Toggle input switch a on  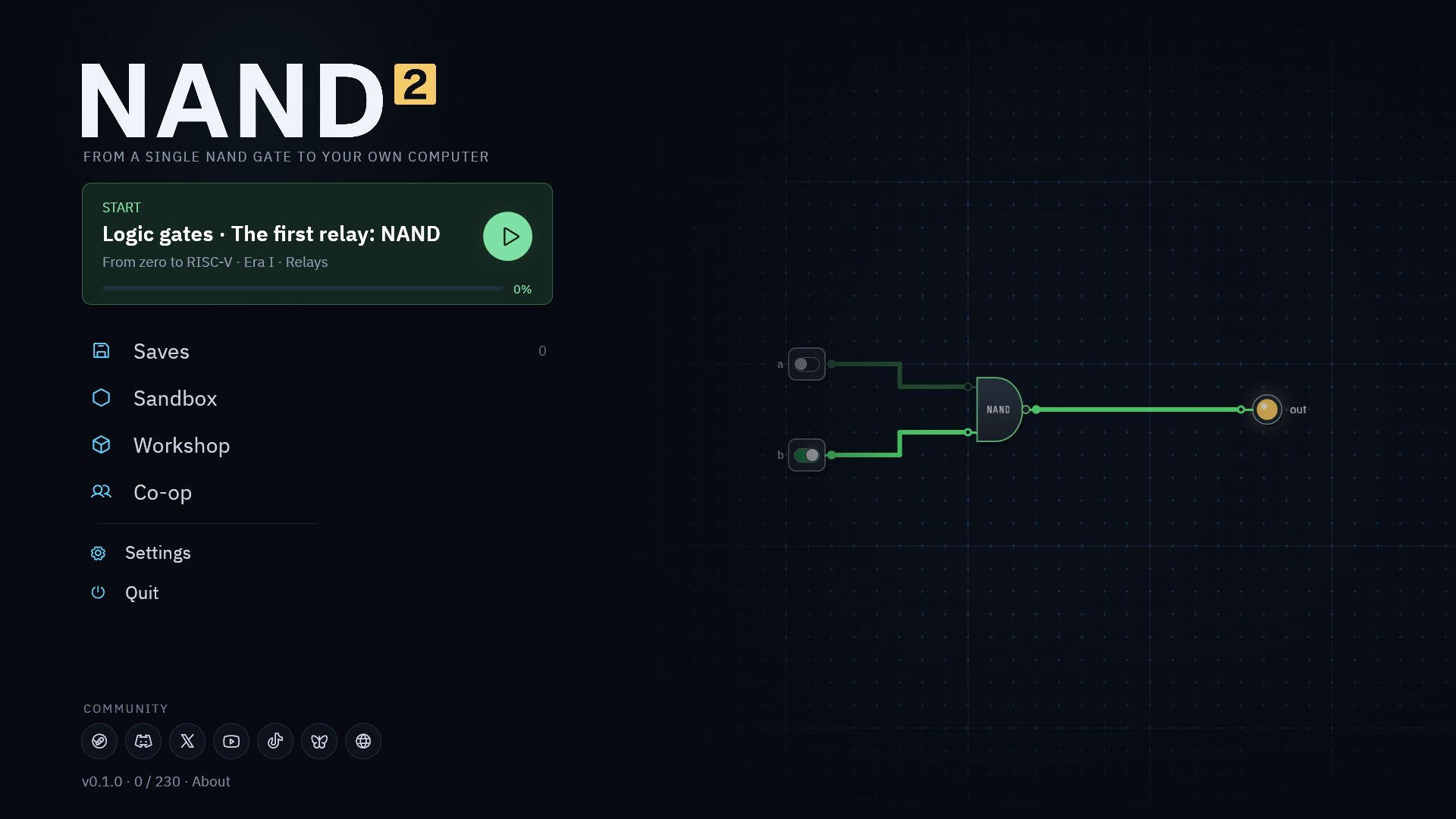pos(806,364)
